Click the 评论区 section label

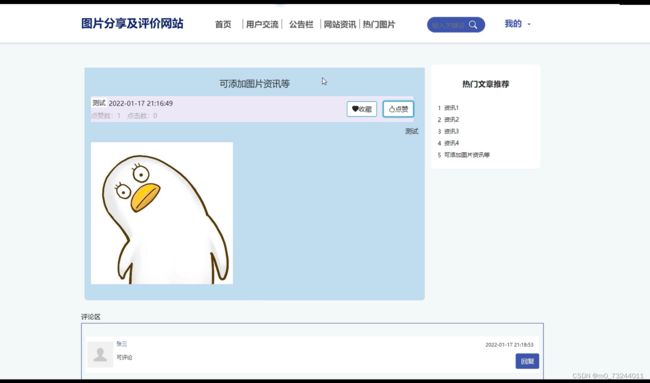click(91, 317)
